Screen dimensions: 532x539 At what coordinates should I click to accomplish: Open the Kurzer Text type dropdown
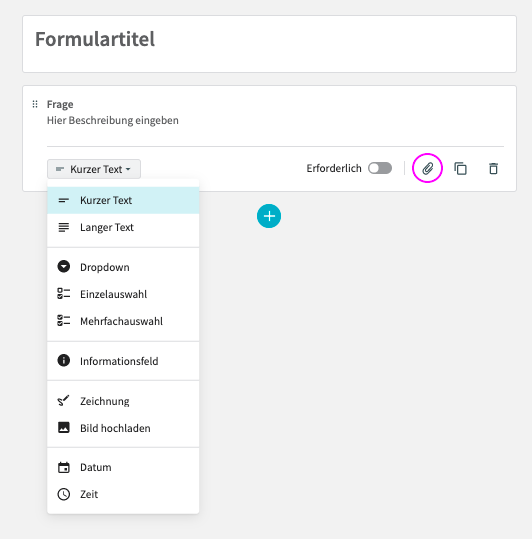[94, 169]
